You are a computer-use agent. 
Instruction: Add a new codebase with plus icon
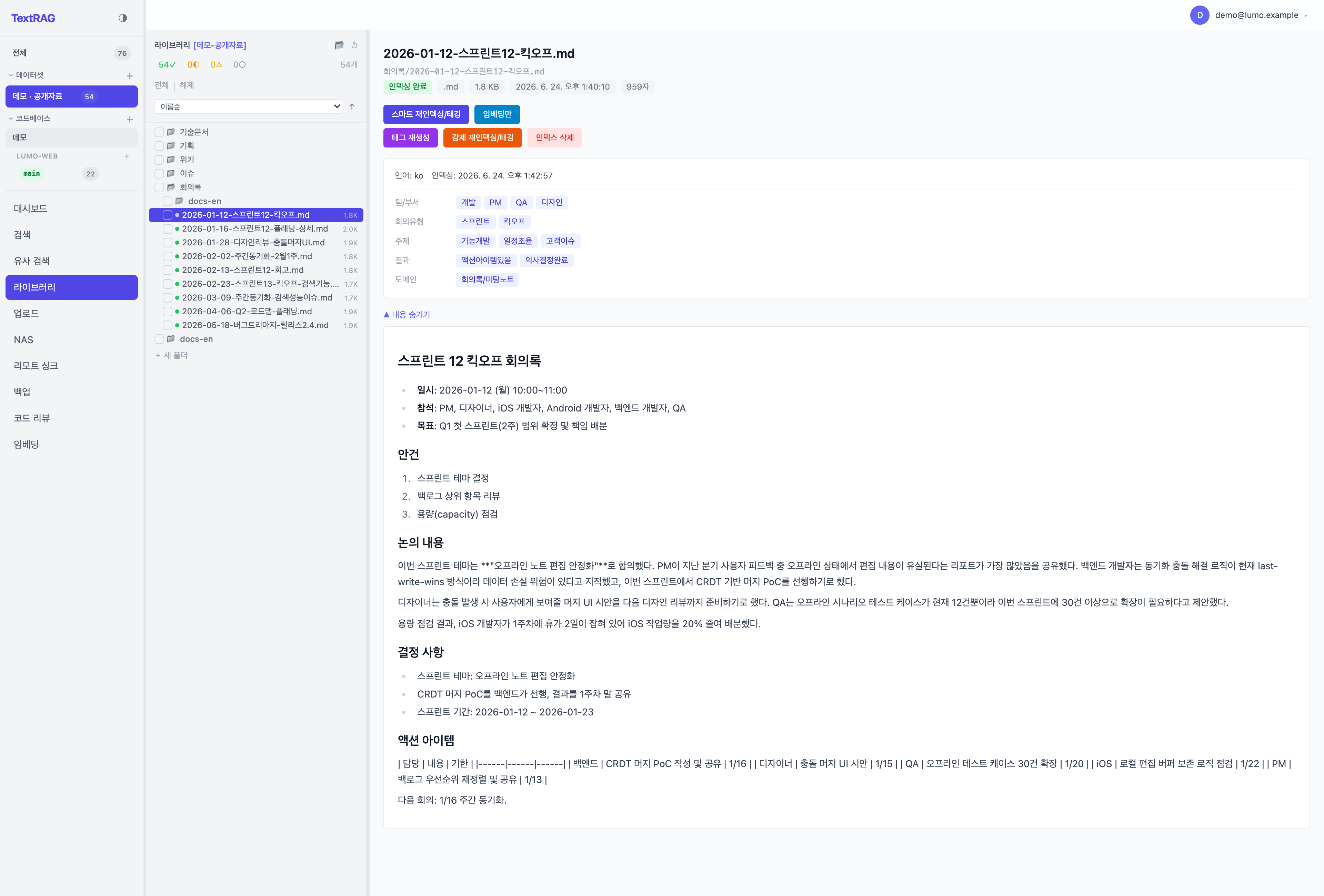tap(129, 119)
